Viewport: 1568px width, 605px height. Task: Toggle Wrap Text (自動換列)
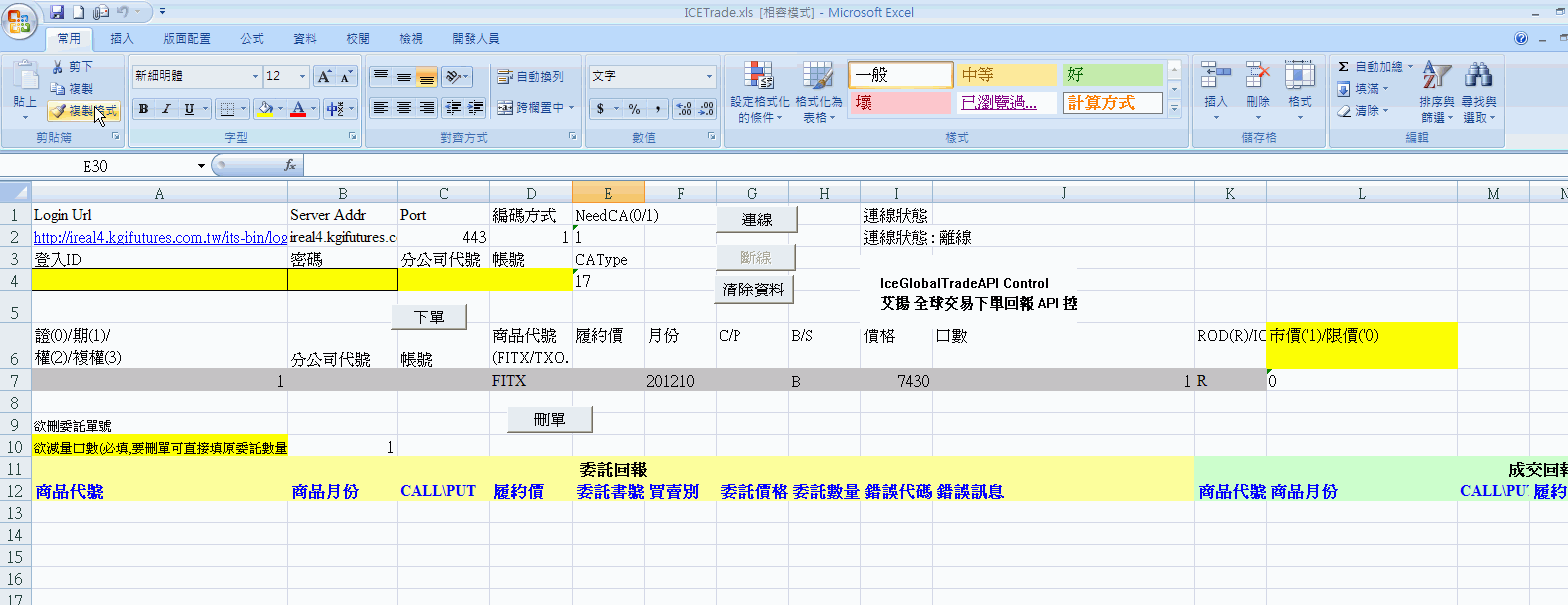[x=530, y=76]
